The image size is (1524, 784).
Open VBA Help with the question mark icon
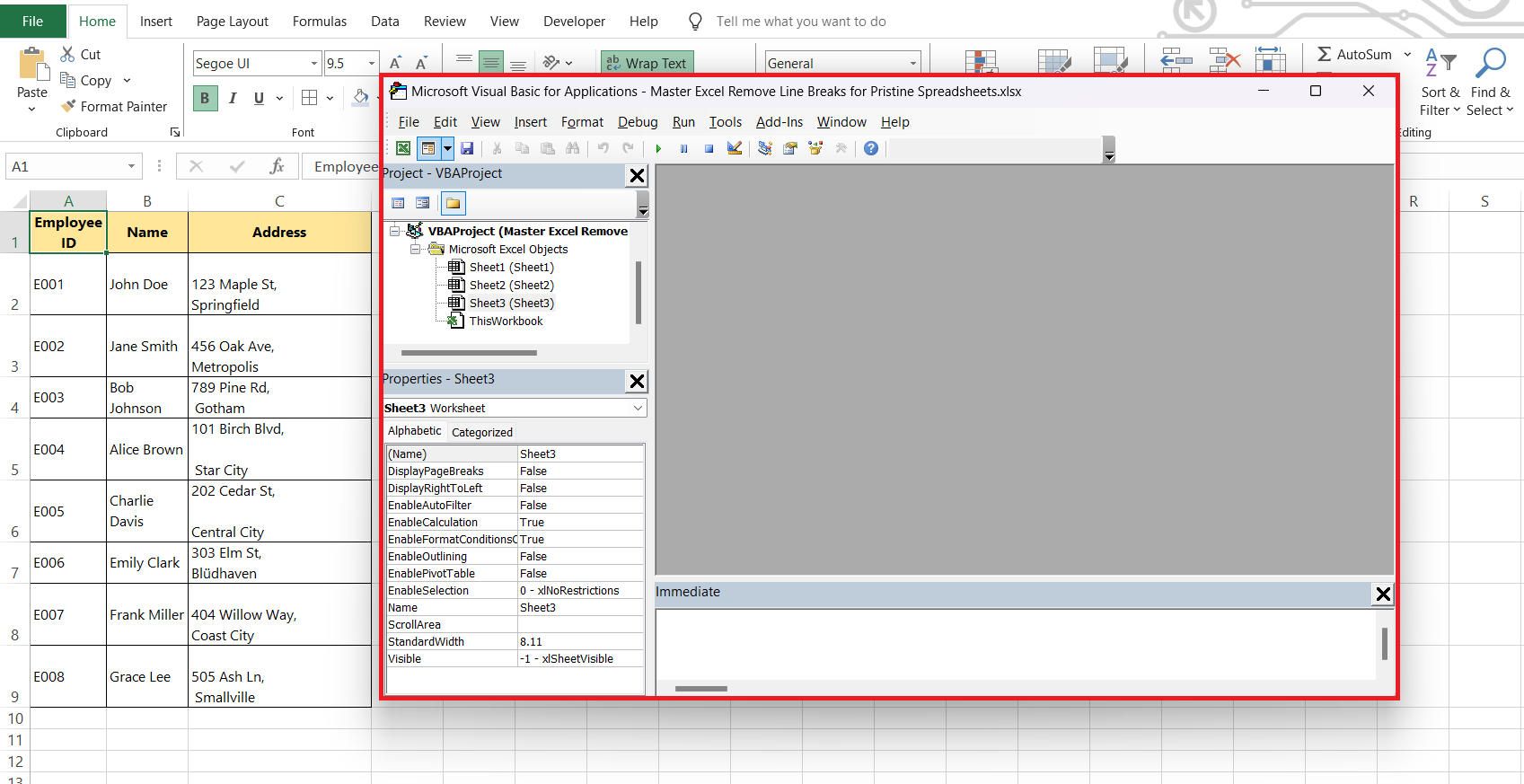tap(870, 148)
